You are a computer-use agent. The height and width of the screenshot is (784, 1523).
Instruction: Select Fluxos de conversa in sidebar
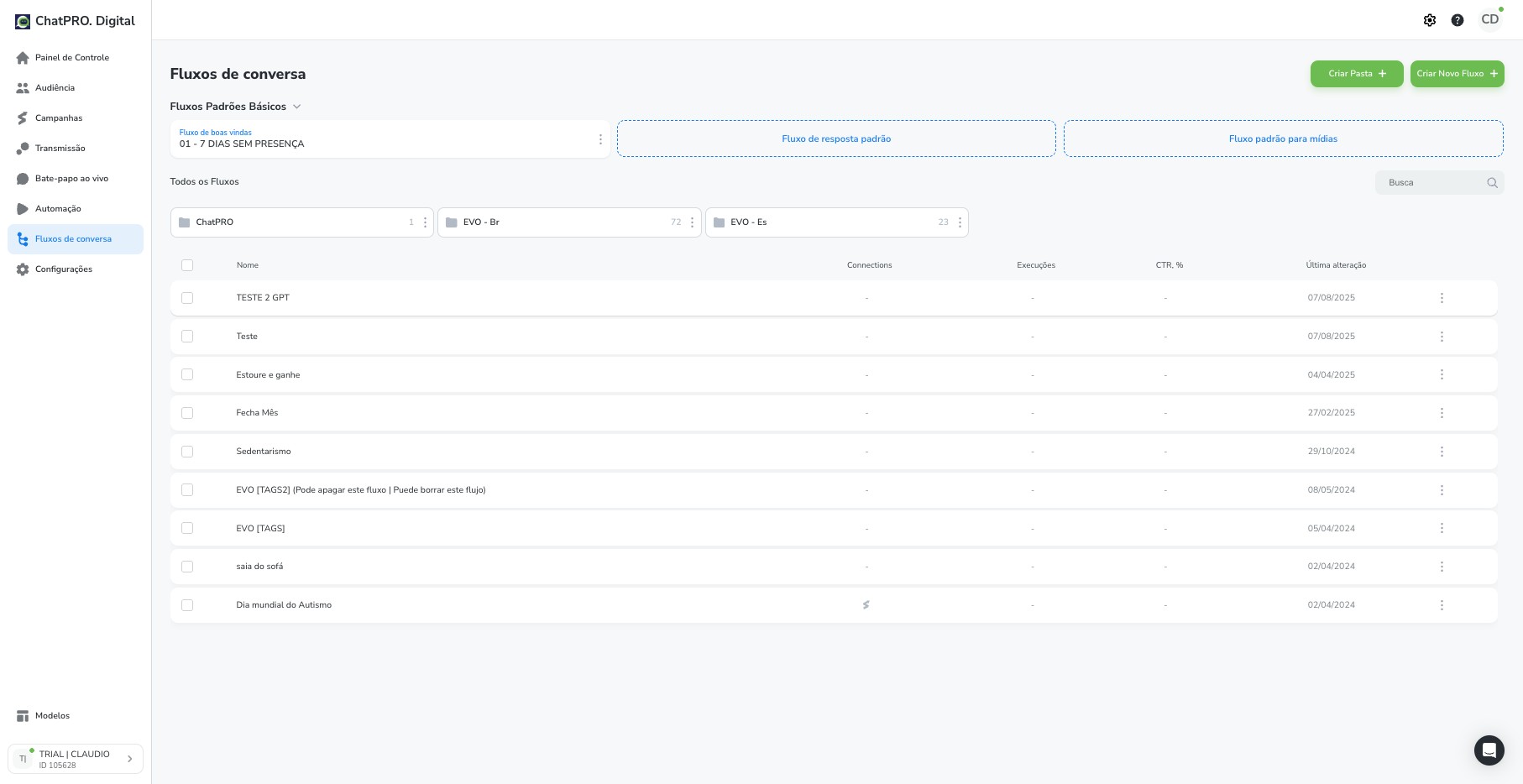click(x=76, y=239)
